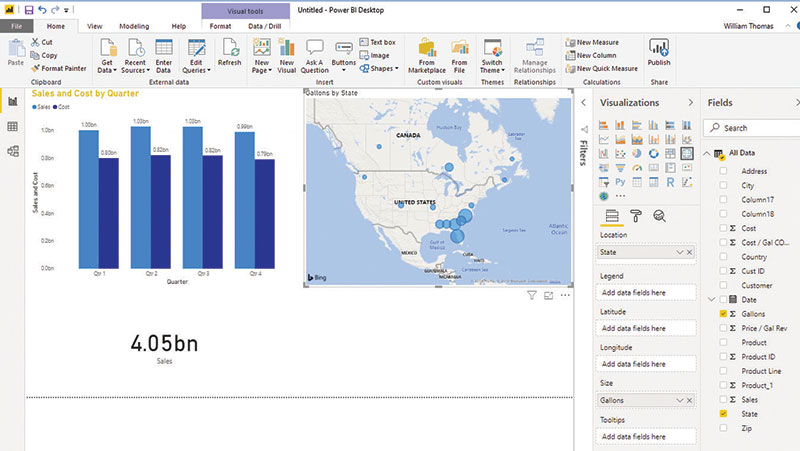Open the Format paint roller pane

[x=636, y=215]
